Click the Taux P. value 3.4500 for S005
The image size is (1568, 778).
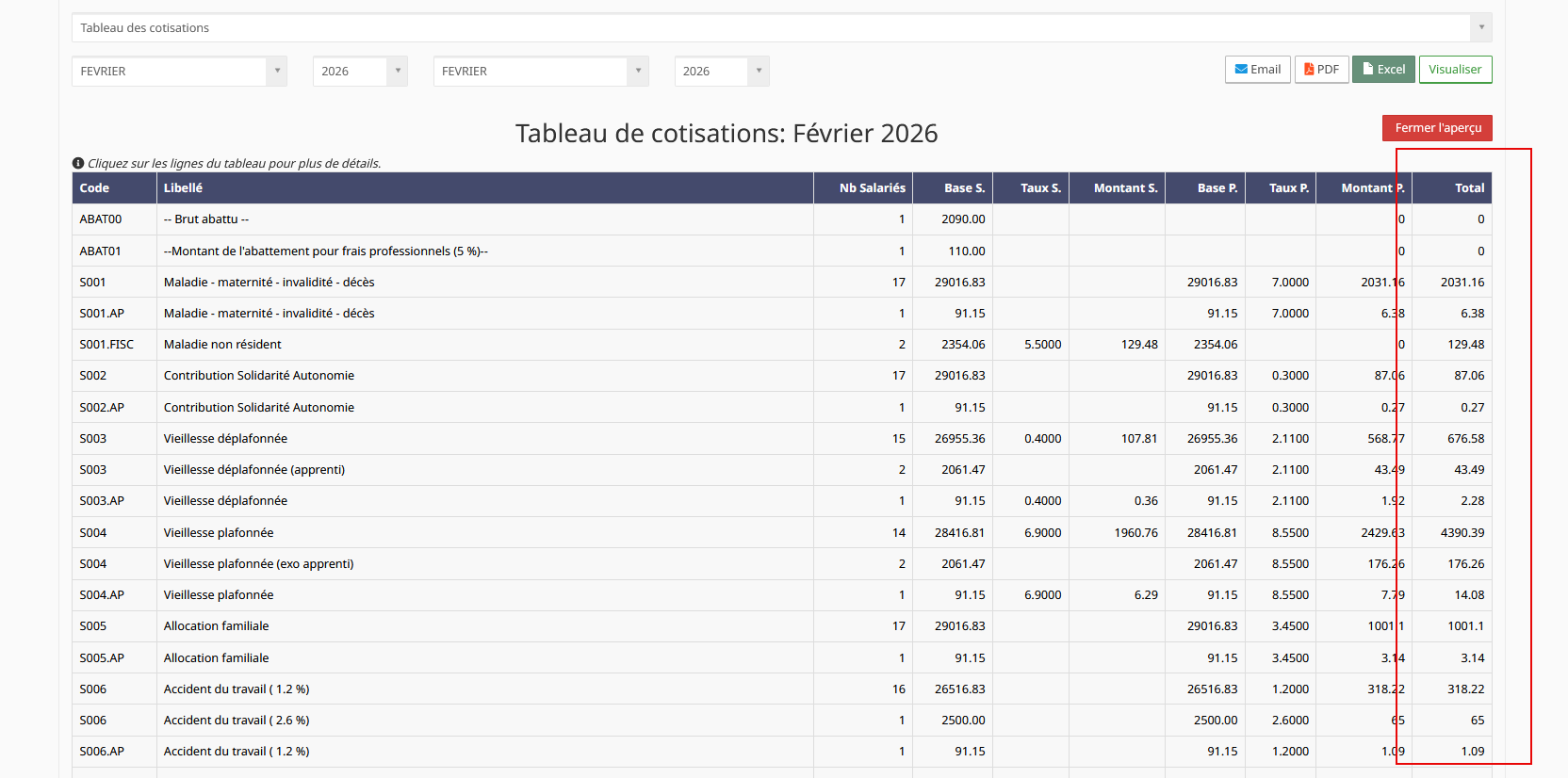pyautogui.click(x=1281, y=626)
